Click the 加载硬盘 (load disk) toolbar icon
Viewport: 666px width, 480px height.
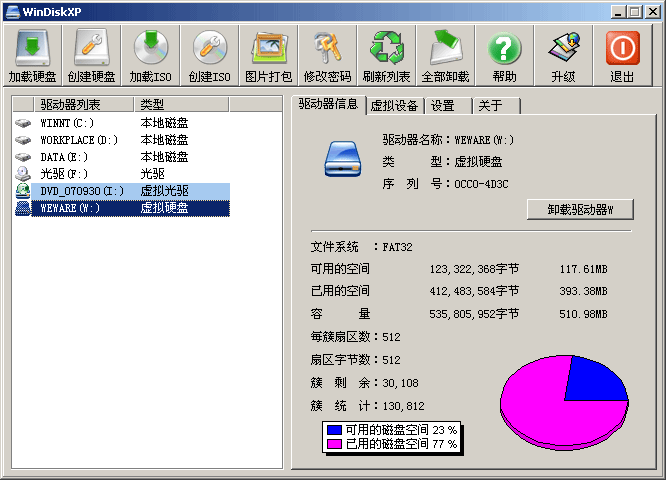coord(33,57)
